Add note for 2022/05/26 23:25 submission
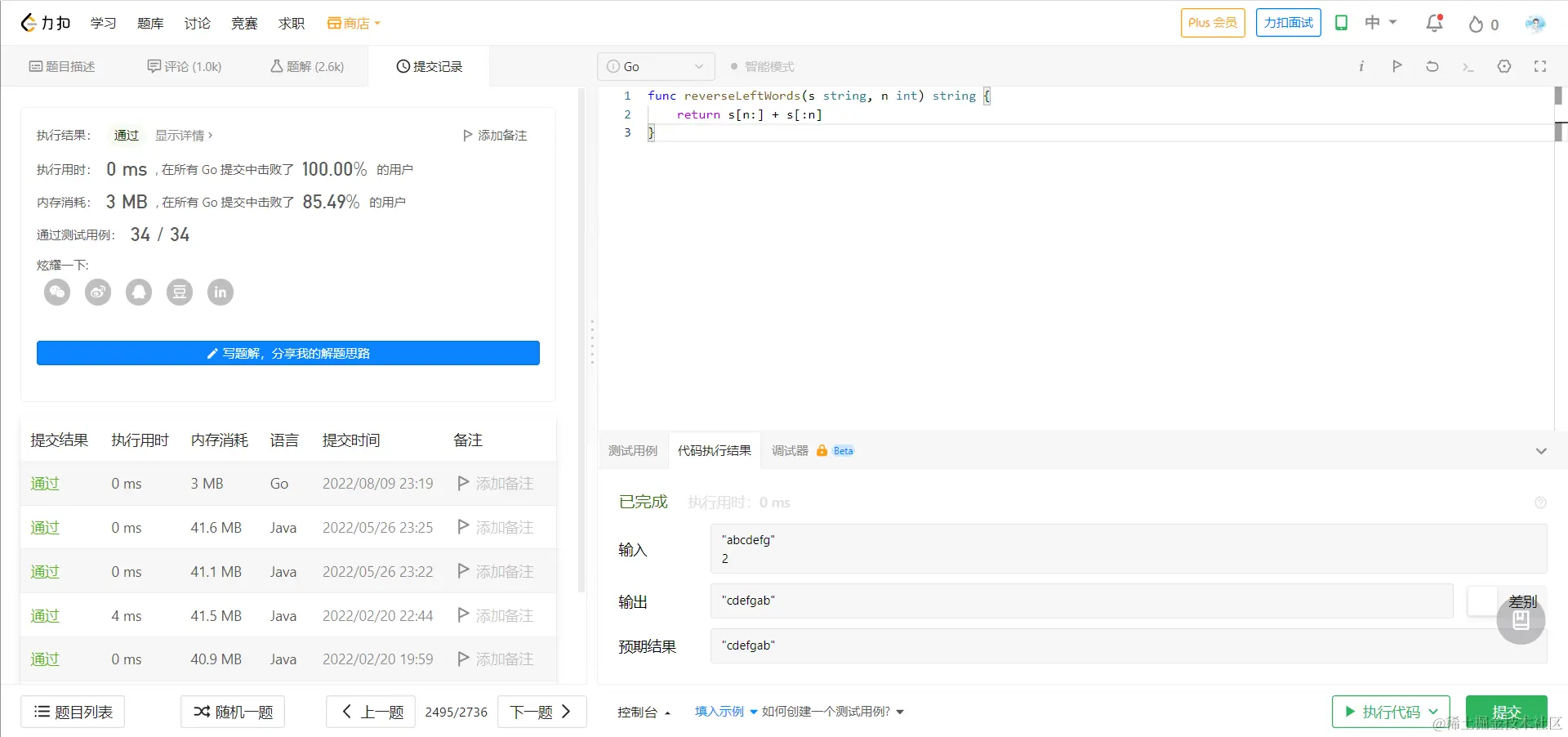The width and height of the screenshot is (1568, 737). pyautogui.click(x=495, y=528)
